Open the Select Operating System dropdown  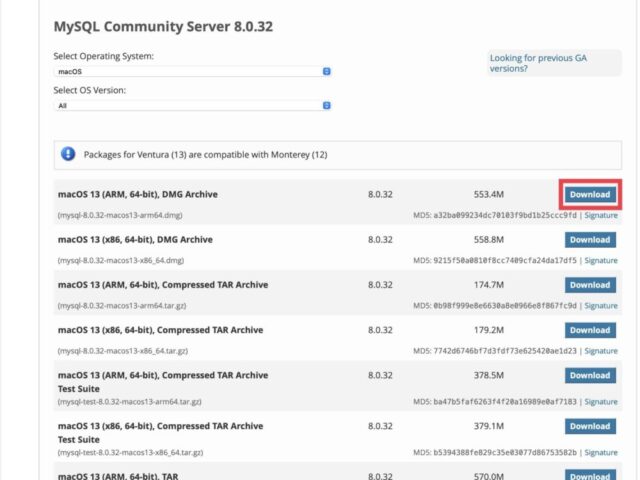click(192, 71)
